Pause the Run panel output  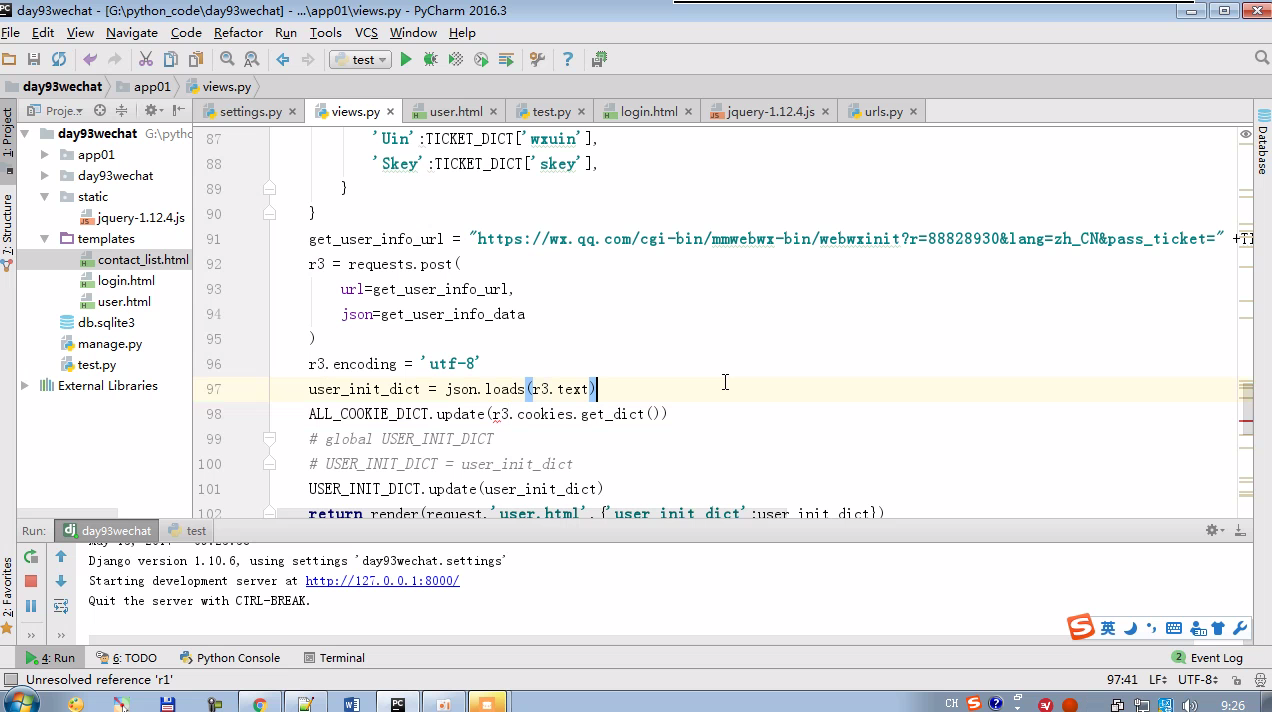[31, 606]
